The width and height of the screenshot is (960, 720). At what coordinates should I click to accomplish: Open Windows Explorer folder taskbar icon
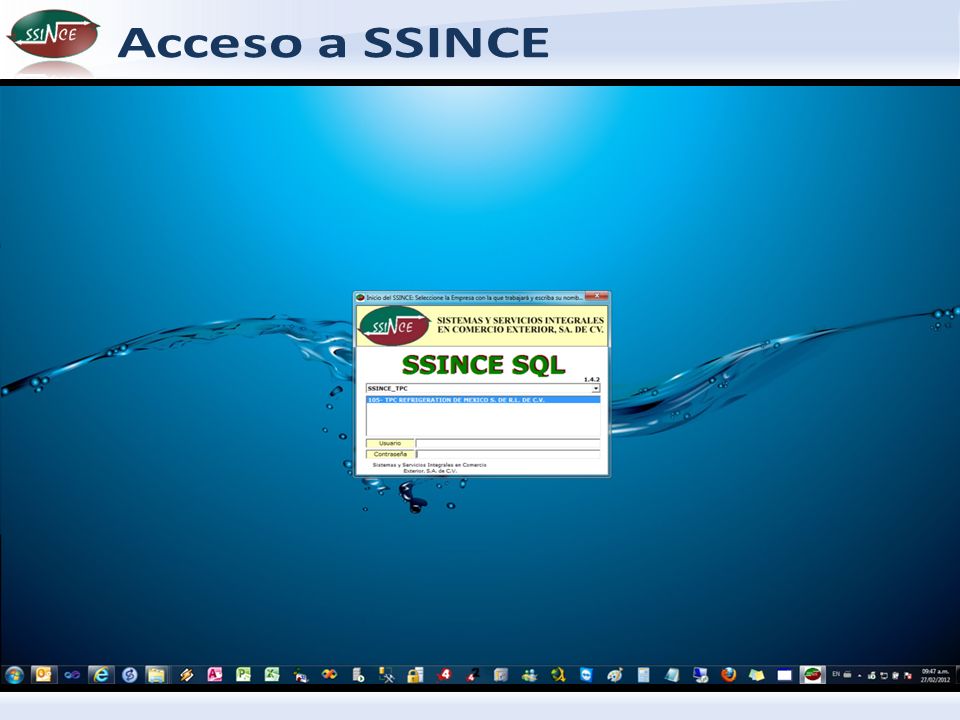coord(157,675)
